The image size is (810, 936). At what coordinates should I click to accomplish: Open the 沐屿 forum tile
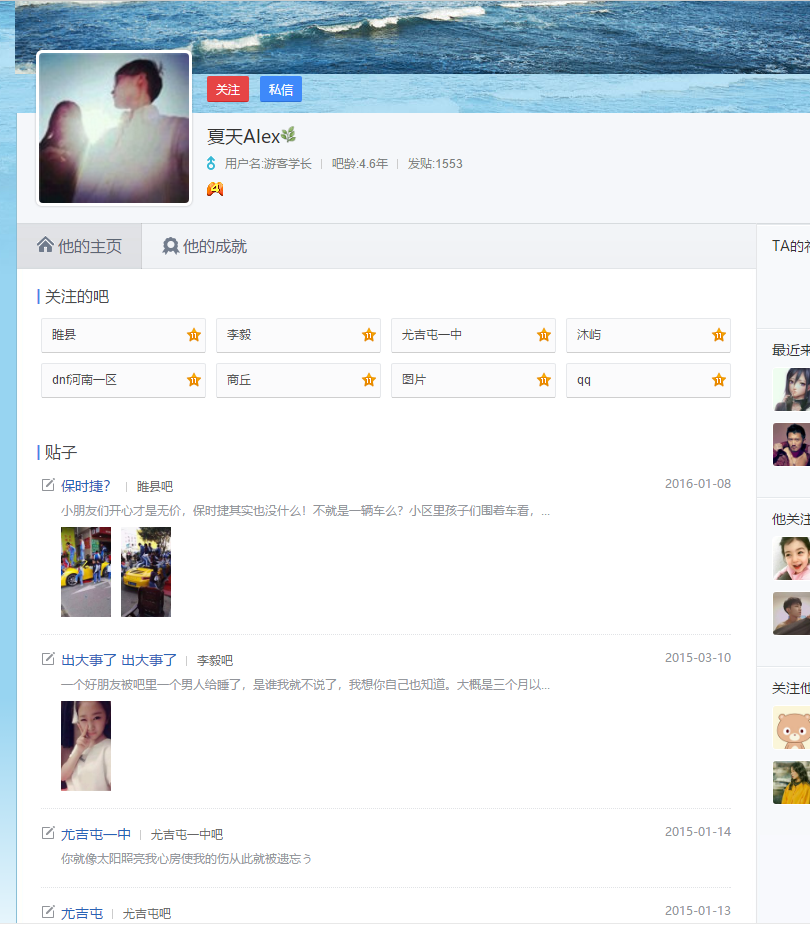pos(648,335)
